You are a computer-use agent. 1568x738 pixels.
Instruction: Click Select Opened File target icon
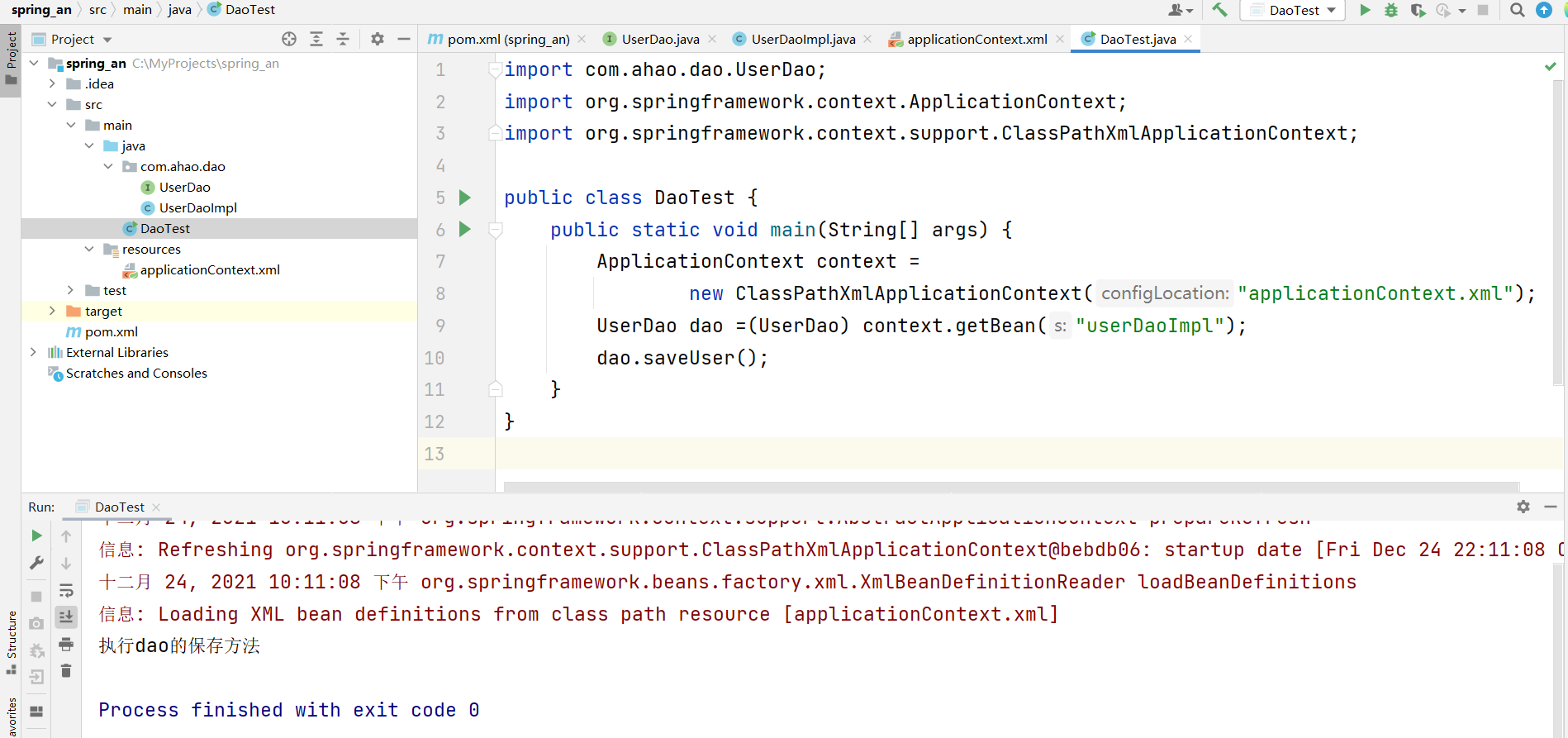click(289, 39)
